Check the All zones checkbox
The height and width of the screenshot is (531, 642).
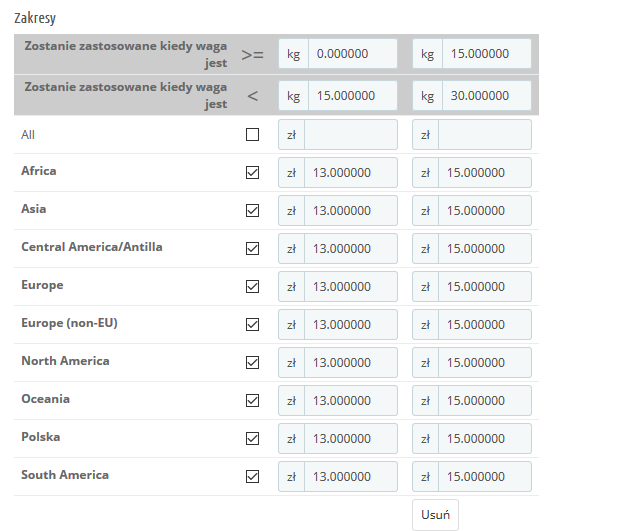252,135
